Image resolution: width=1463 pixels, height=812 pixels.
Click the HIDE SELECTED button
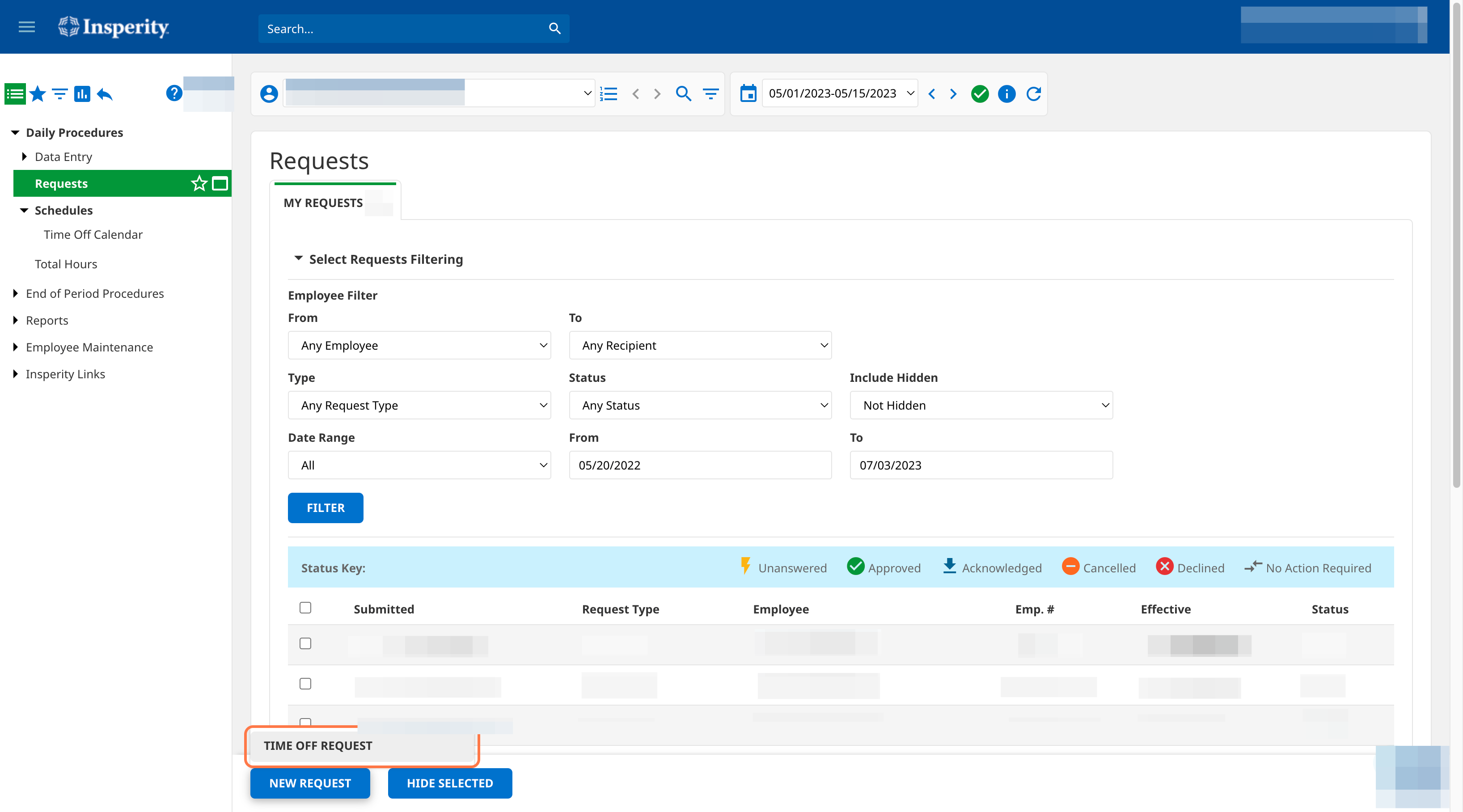pos(450,783)
